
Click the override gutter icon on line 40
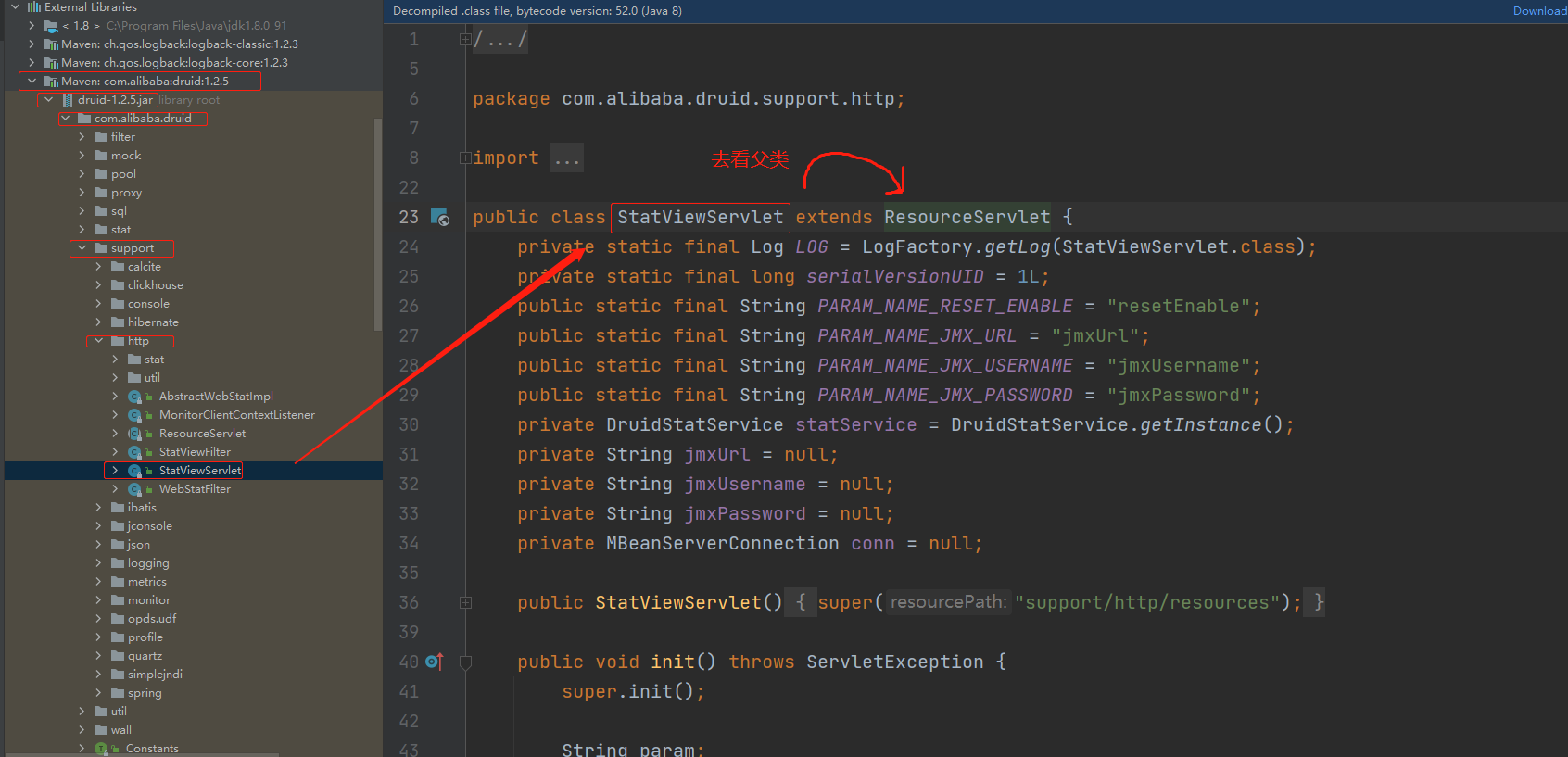435,662
